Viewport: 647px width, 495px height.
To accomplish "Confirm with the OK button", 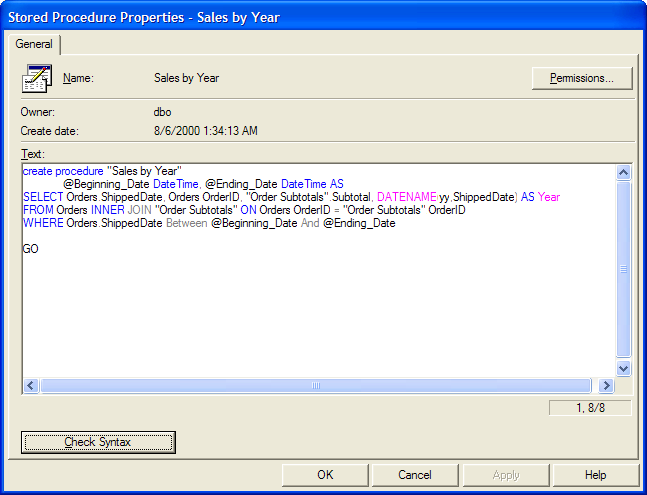I will pyautogui.click(x=325, y=475).
